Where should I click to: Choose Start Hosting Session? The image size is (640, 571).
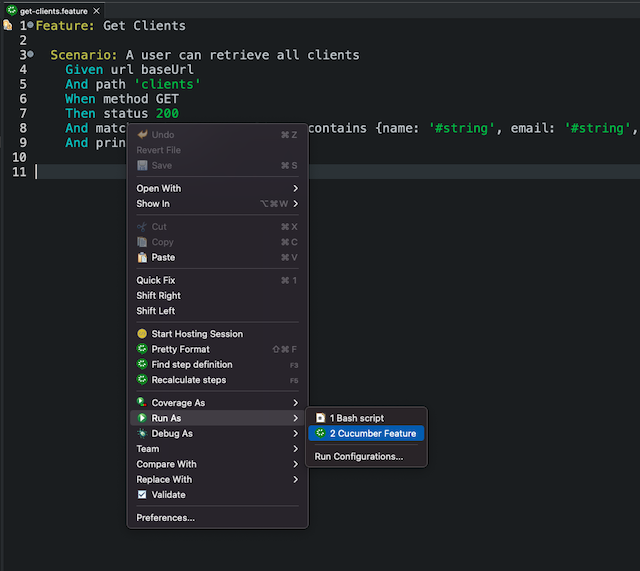pos(217,334)
